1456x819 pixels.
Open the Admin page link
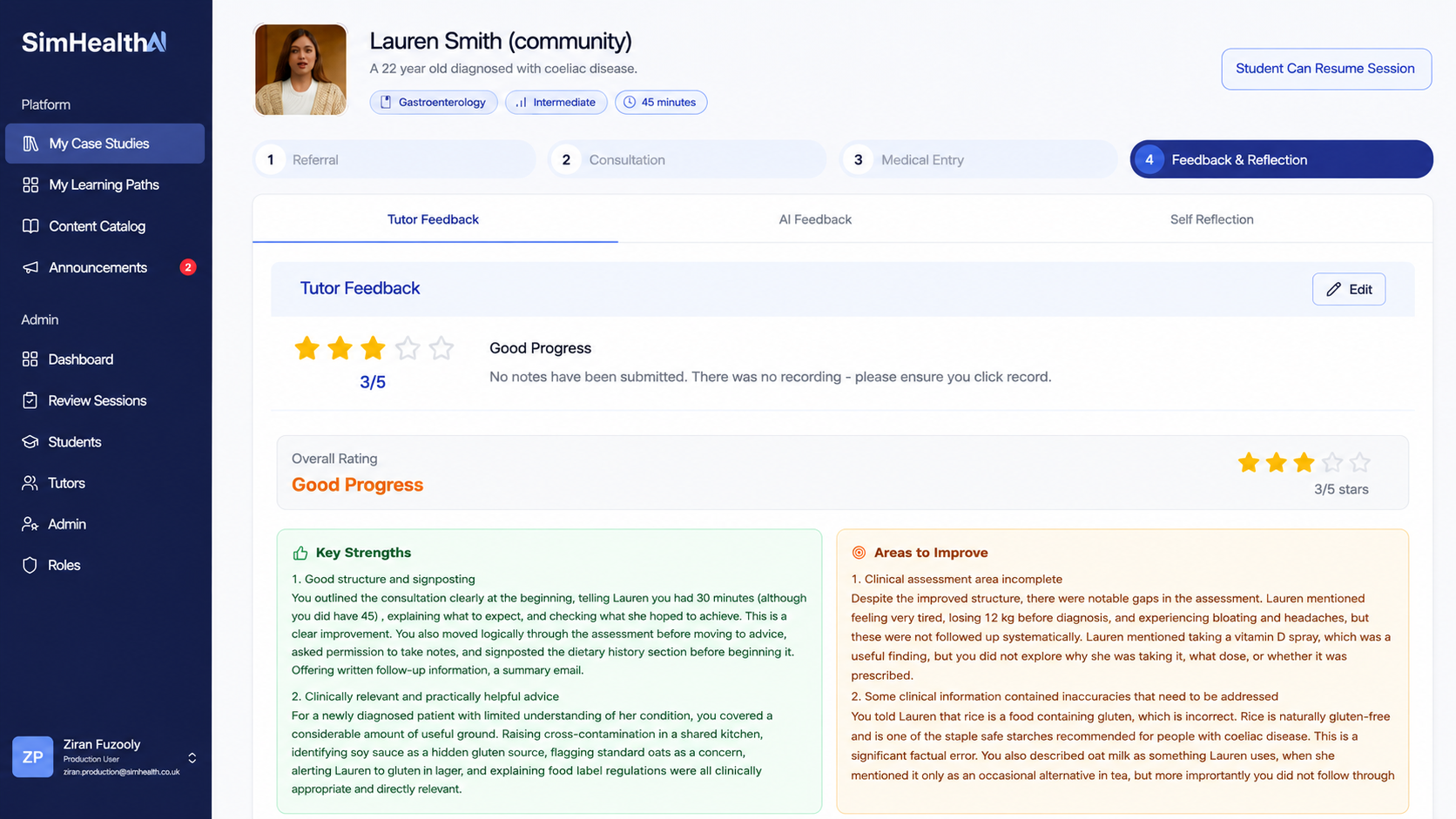click(105, 524)
